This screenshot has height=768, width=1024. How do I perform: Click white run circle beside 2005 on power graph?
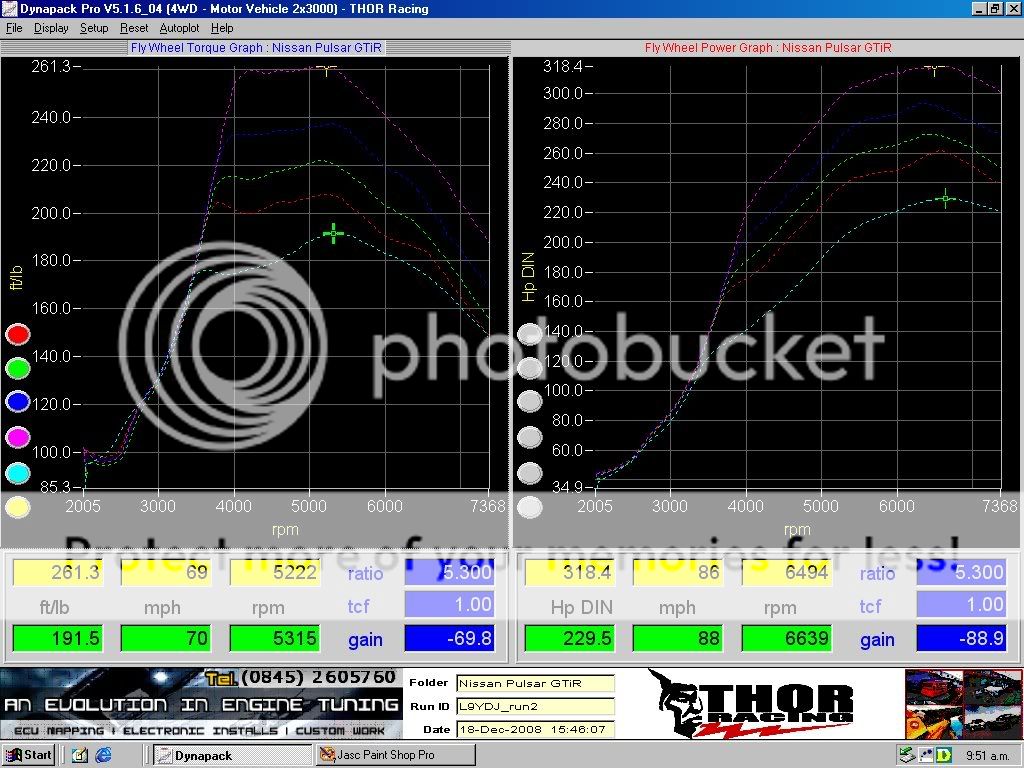pos(530,507)
